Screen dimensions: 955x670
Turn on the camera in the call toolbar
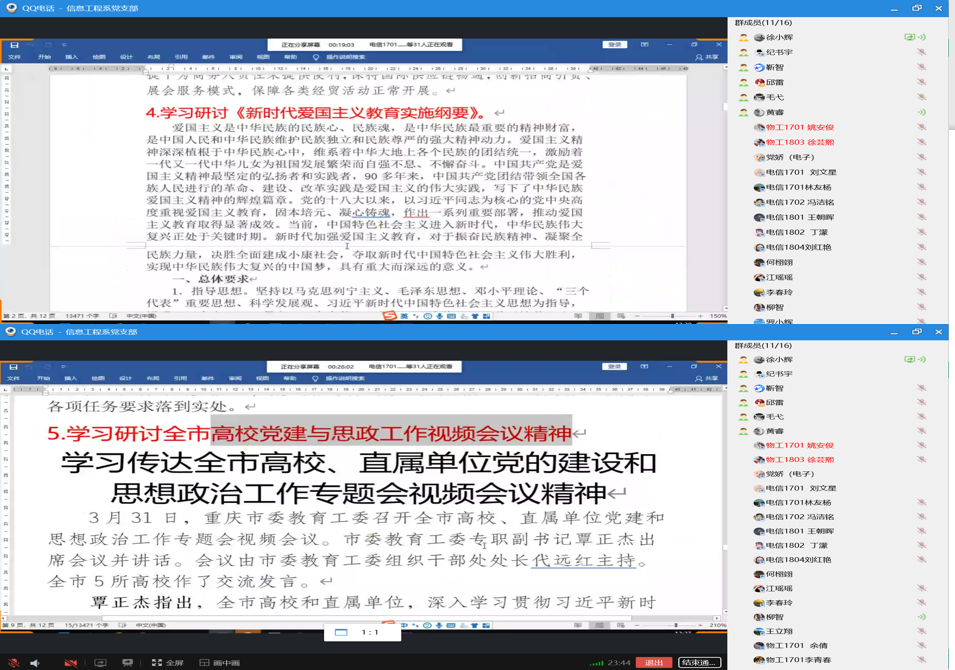point(70,662)
